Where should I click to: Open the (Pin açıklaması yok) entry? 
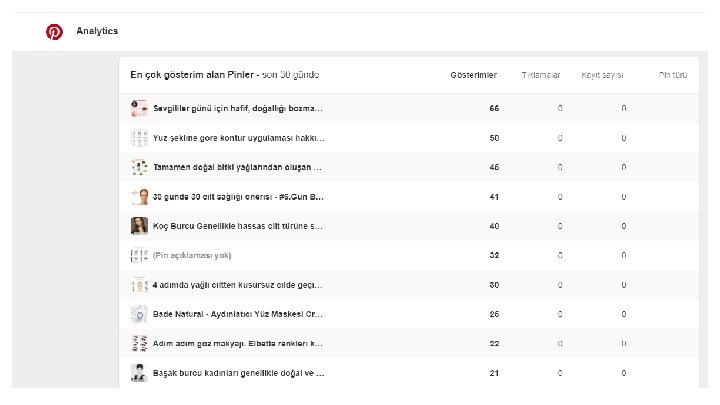pyautogui.click(x=192, y=255)
